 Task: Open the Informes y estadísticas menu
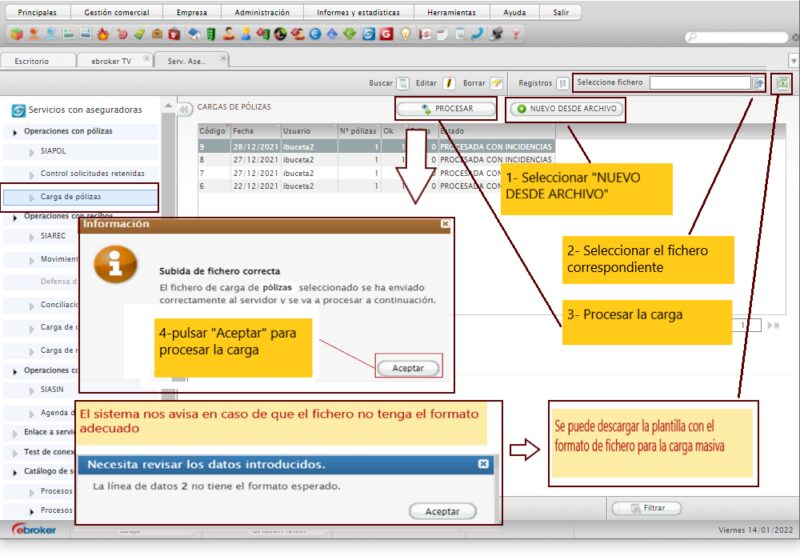pyautogui.click(x=357, y=13)
